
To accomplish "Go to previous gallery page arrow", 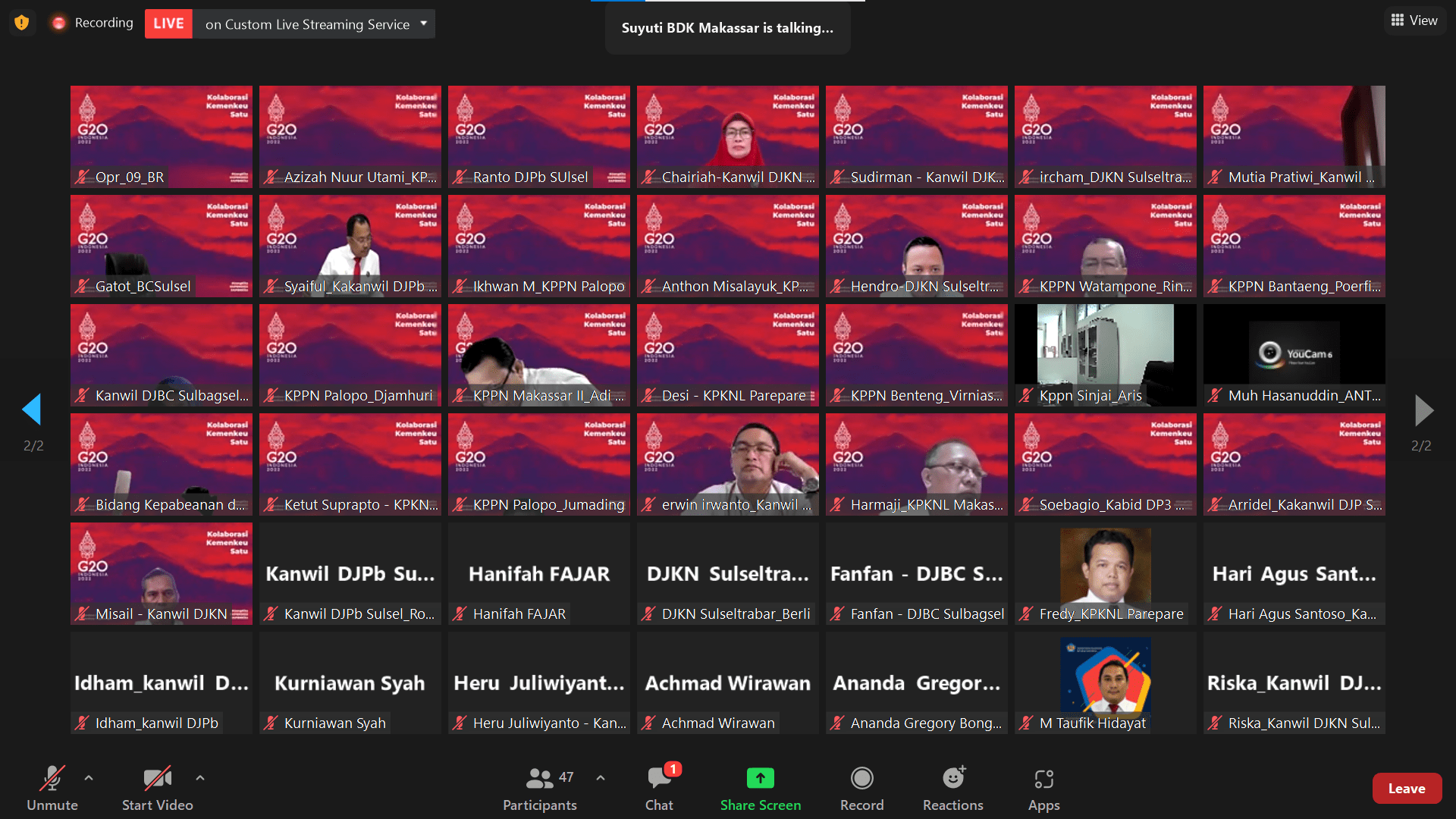I will click(x=32, y=409).
